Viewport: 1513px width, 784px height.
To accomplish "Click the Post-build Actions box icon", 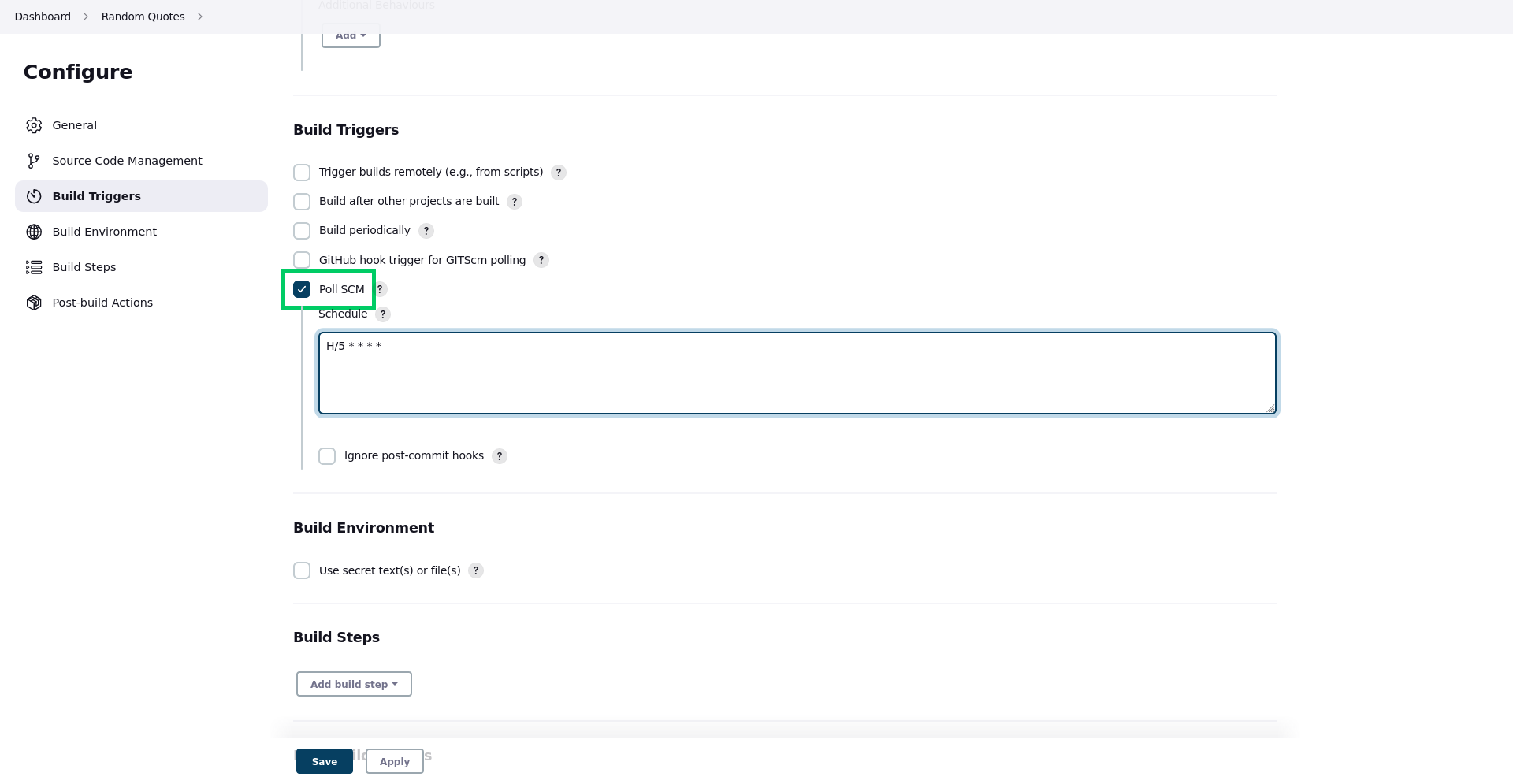I will (x=34, y=303).
